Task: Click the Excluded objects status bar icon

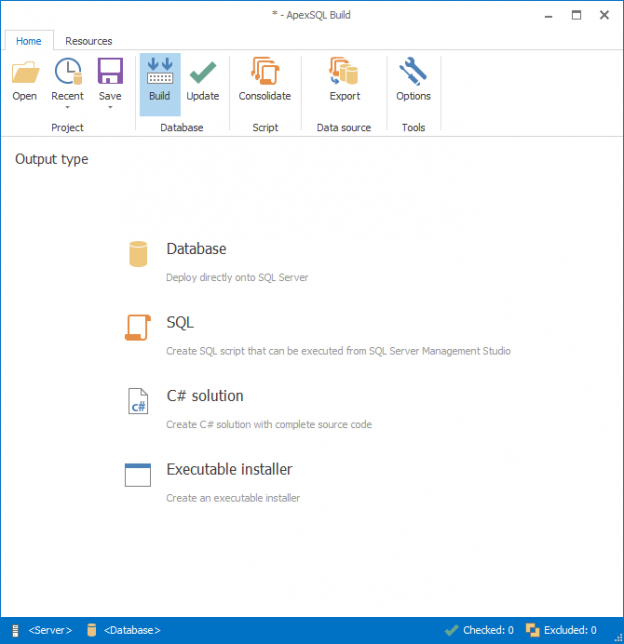Action: coord(532,630)
